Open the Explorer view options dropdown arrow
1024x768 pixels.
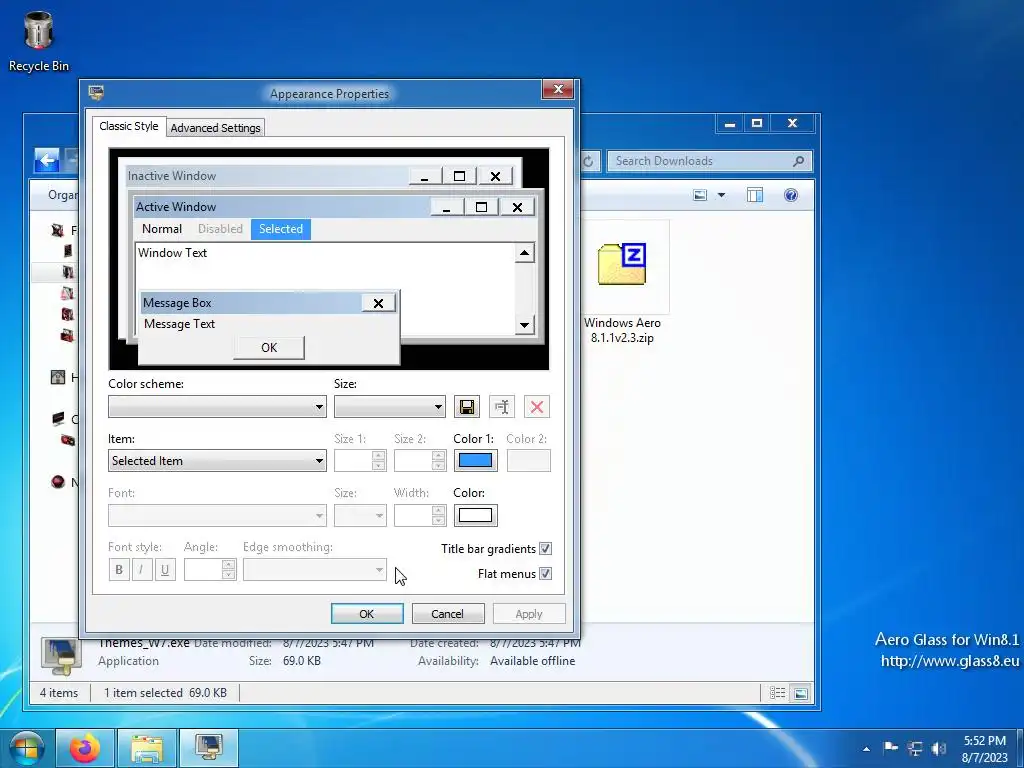(721, 195)
